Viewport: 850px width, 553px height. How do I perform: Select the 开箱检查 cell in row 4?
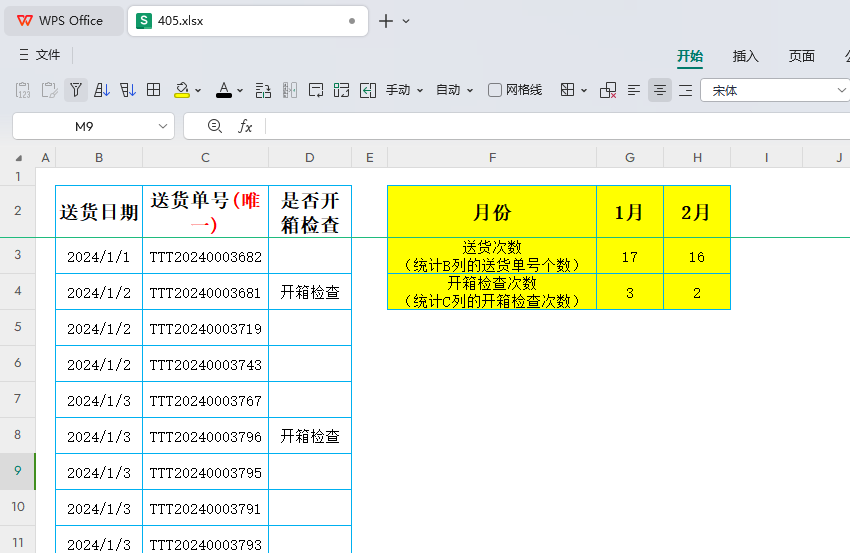310,292
